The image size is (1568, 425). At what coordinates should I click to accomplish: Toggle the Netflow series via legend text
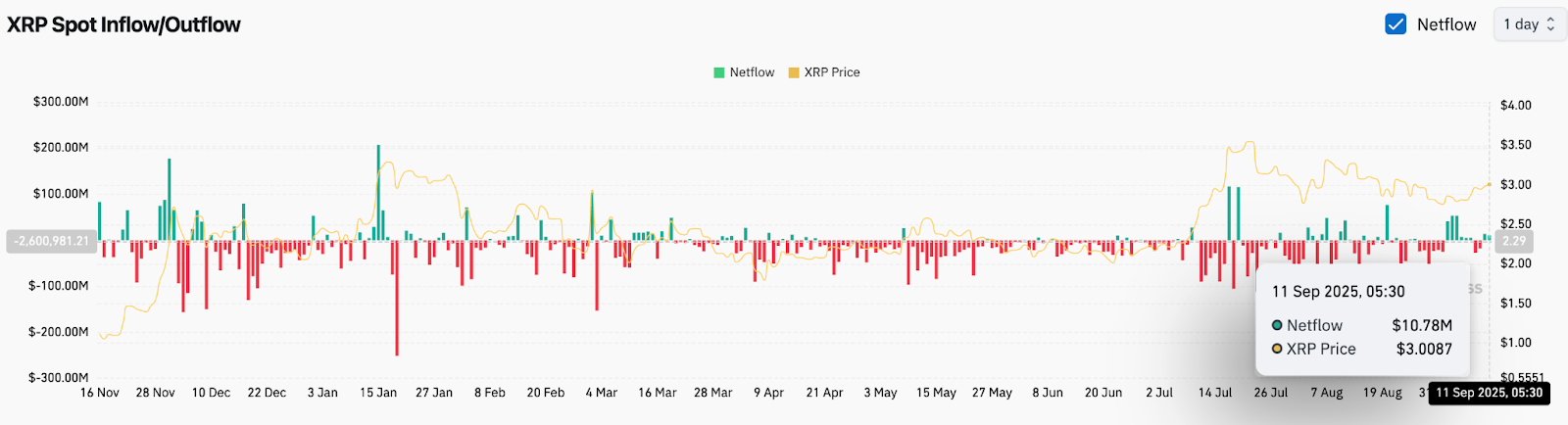pyautogui.click(x=752, y=72)
